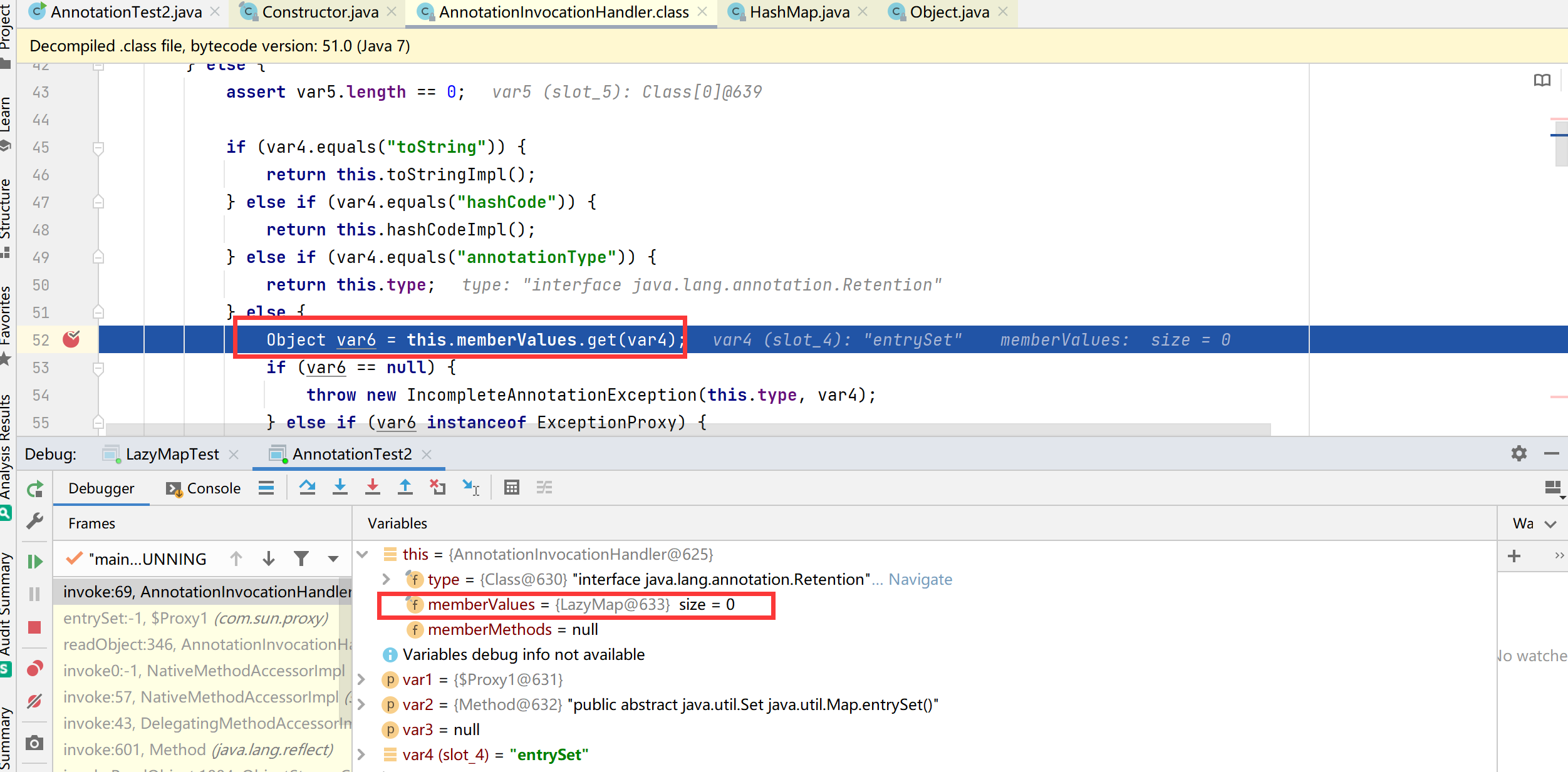Click previous frame up arrow

236,558
